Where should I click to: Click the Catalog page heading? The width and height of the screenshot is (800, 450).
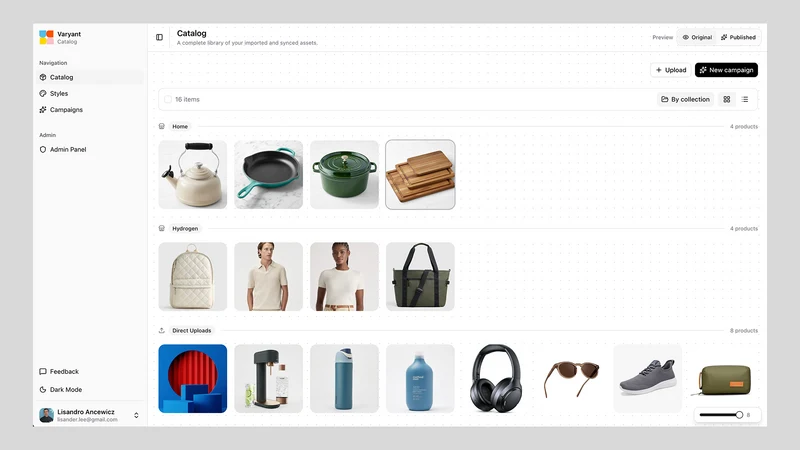pos(191,33)
